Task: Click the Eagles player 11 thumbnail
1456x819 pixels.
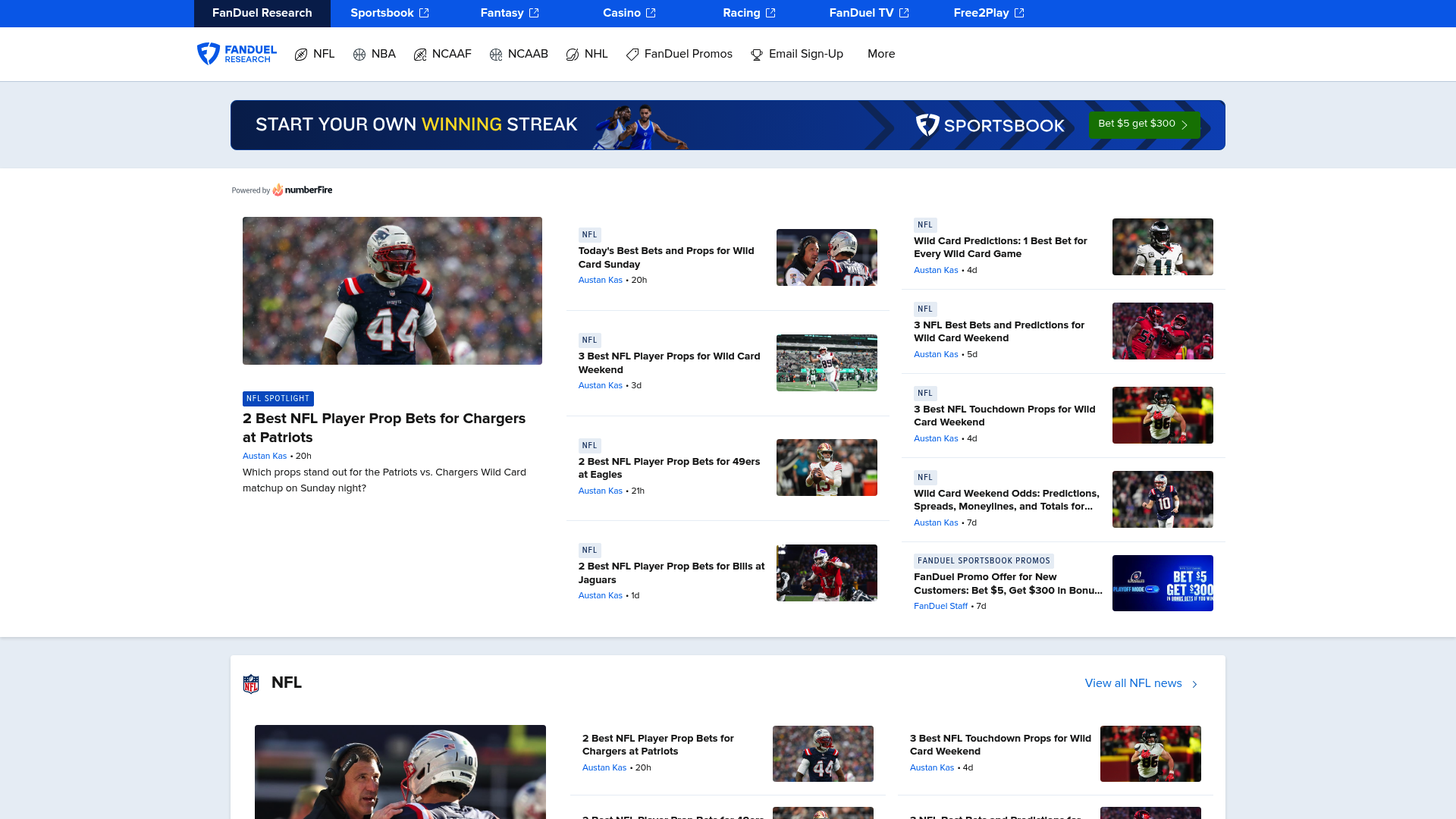Action: click(x=1163, y=246)
